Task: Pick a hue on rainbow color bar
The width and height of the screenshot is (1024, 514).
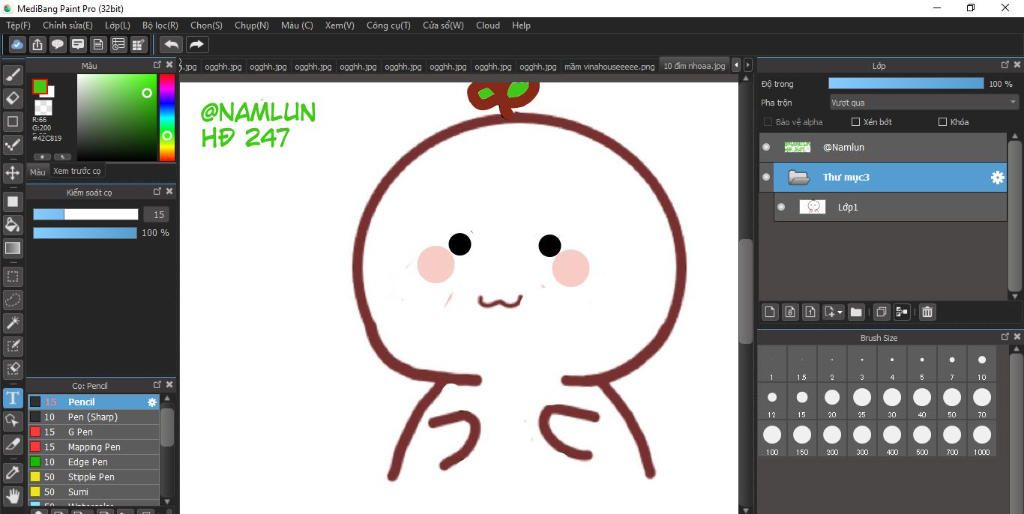Action: coord(167,117)
